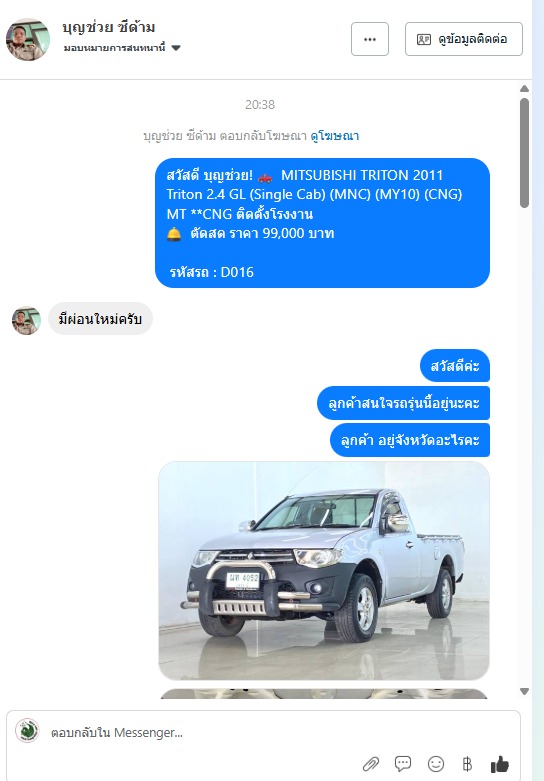Click the chat vertical scrollbar thumb
This screenshot has height=781, width=544.
tap(524, 152)
